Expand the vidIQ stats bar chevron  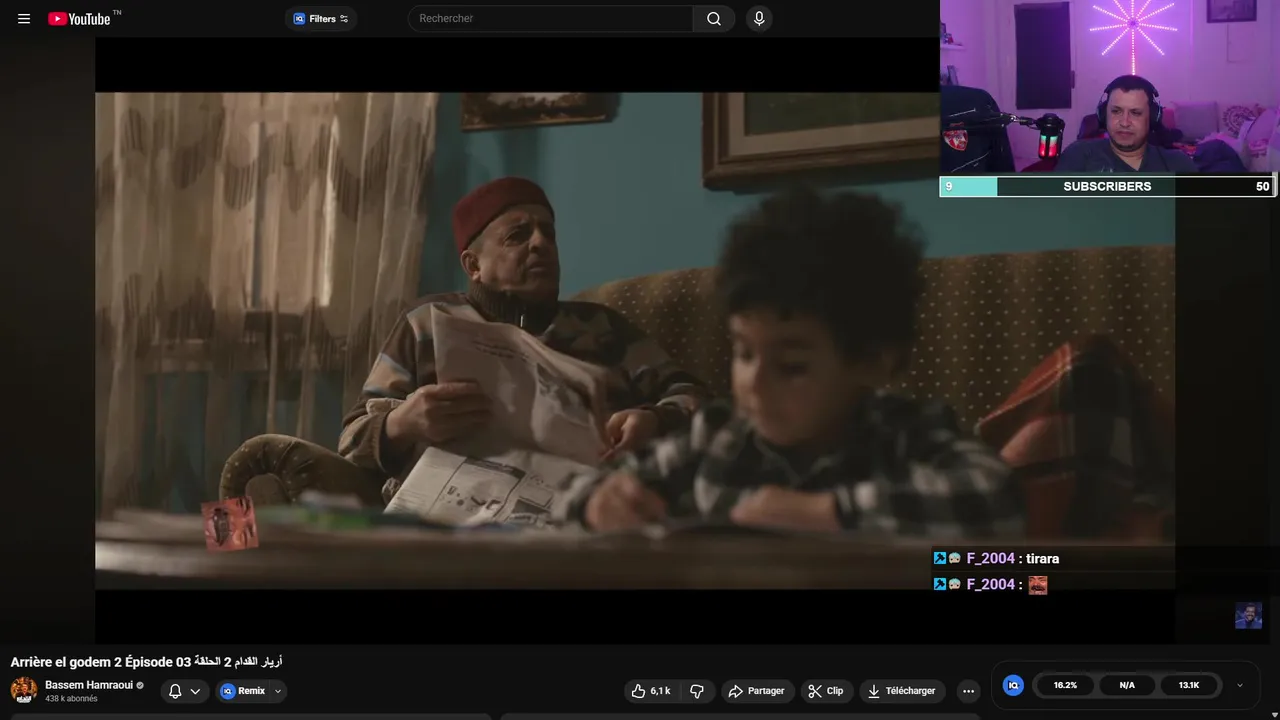[x=1240, y=685]
